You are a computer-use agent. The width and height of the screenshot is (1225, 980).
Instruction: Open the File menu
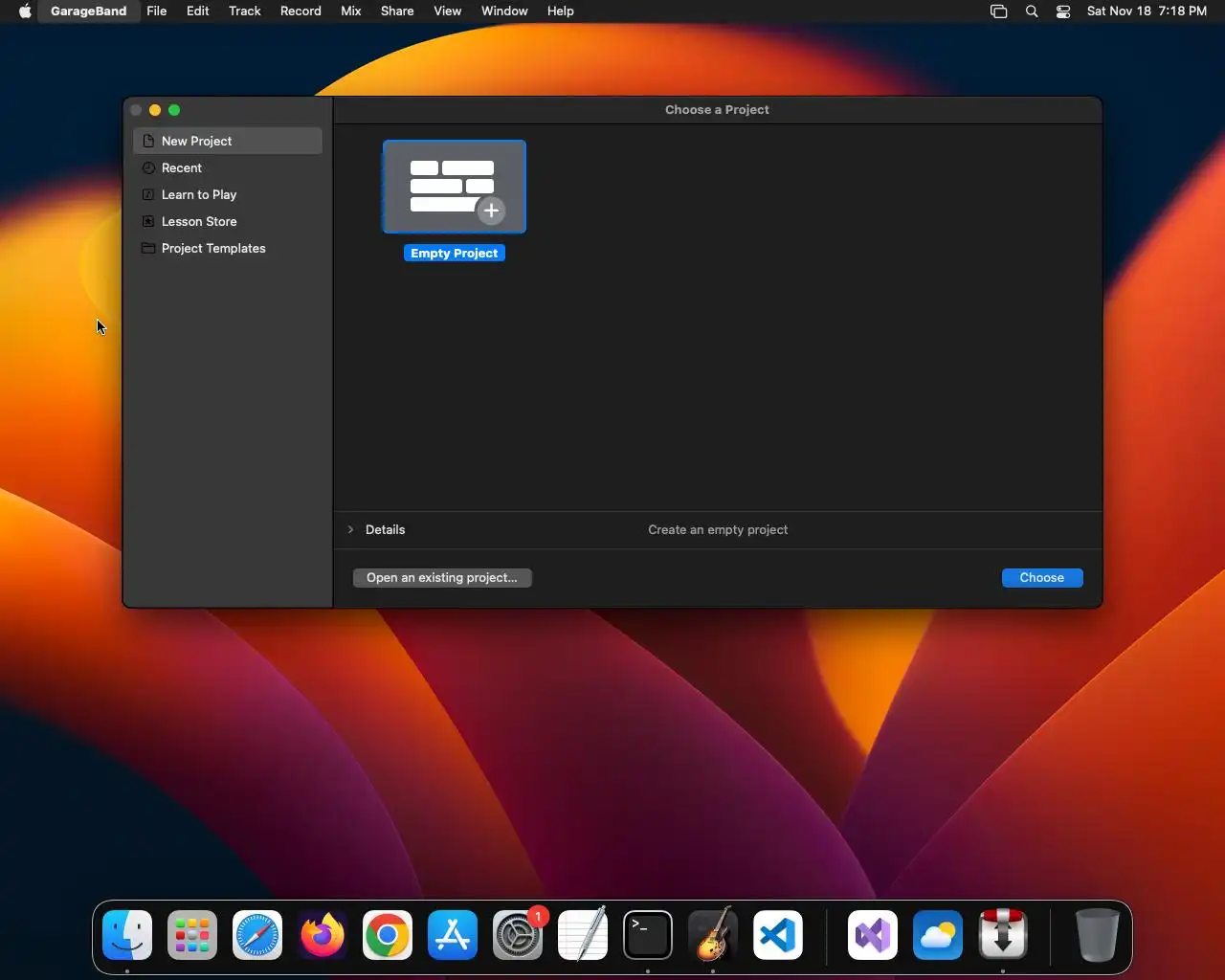point(157,11)
